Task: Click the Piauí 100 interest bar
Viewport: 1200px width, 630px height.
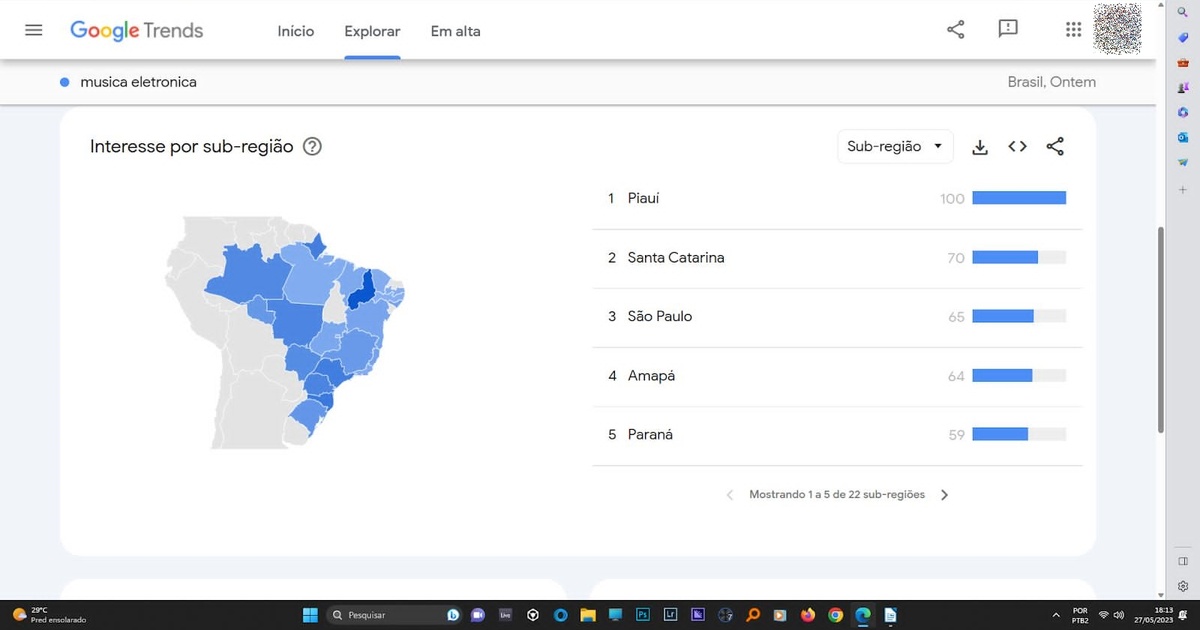Action: tap(1019, 198)
